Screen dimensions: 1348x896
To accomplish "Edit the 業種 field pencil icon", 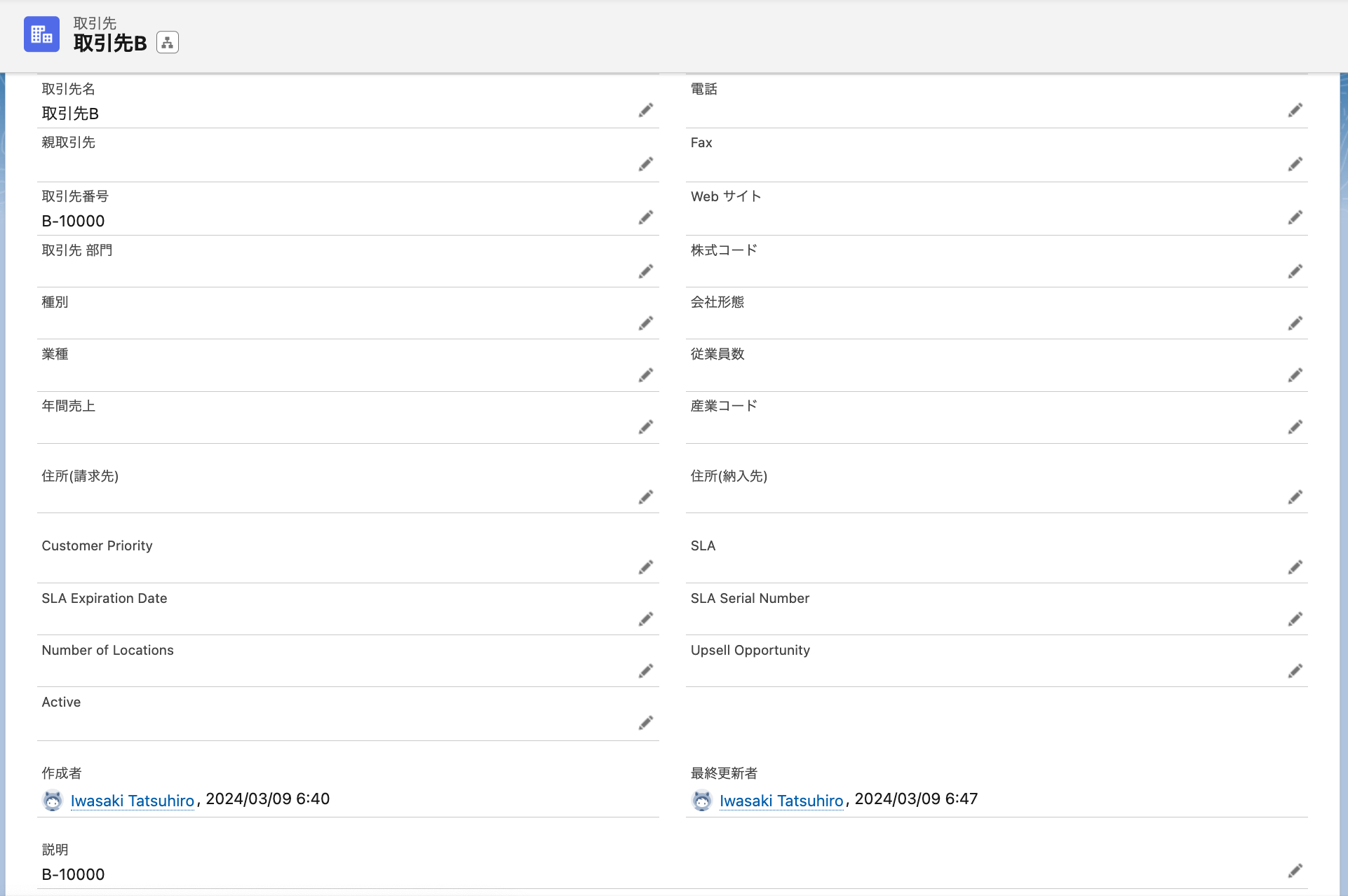I will [645, 376].
